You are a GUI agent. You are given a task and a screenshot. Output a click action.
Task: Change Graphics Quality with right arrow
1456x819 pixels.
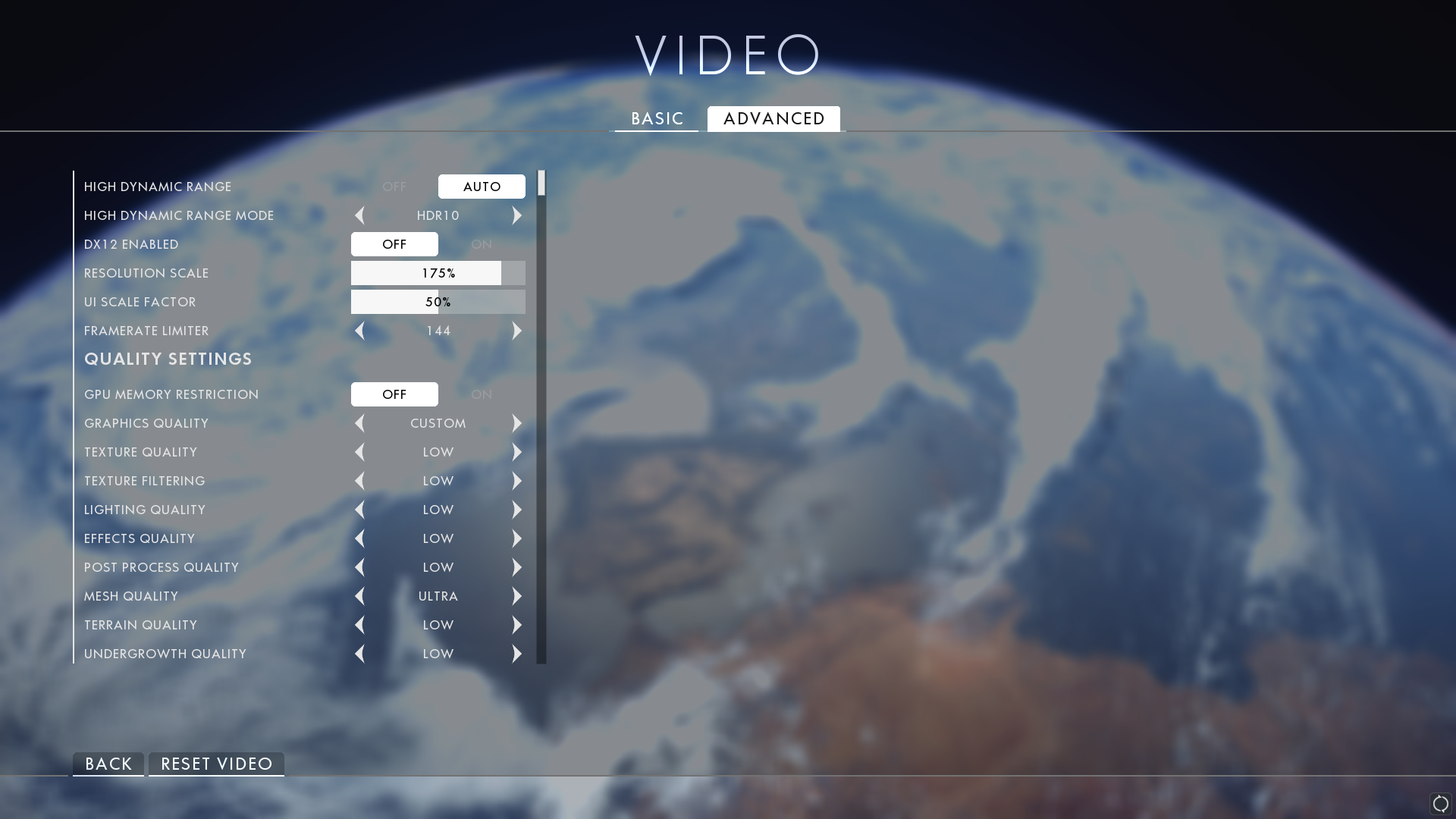click(517, 423)
